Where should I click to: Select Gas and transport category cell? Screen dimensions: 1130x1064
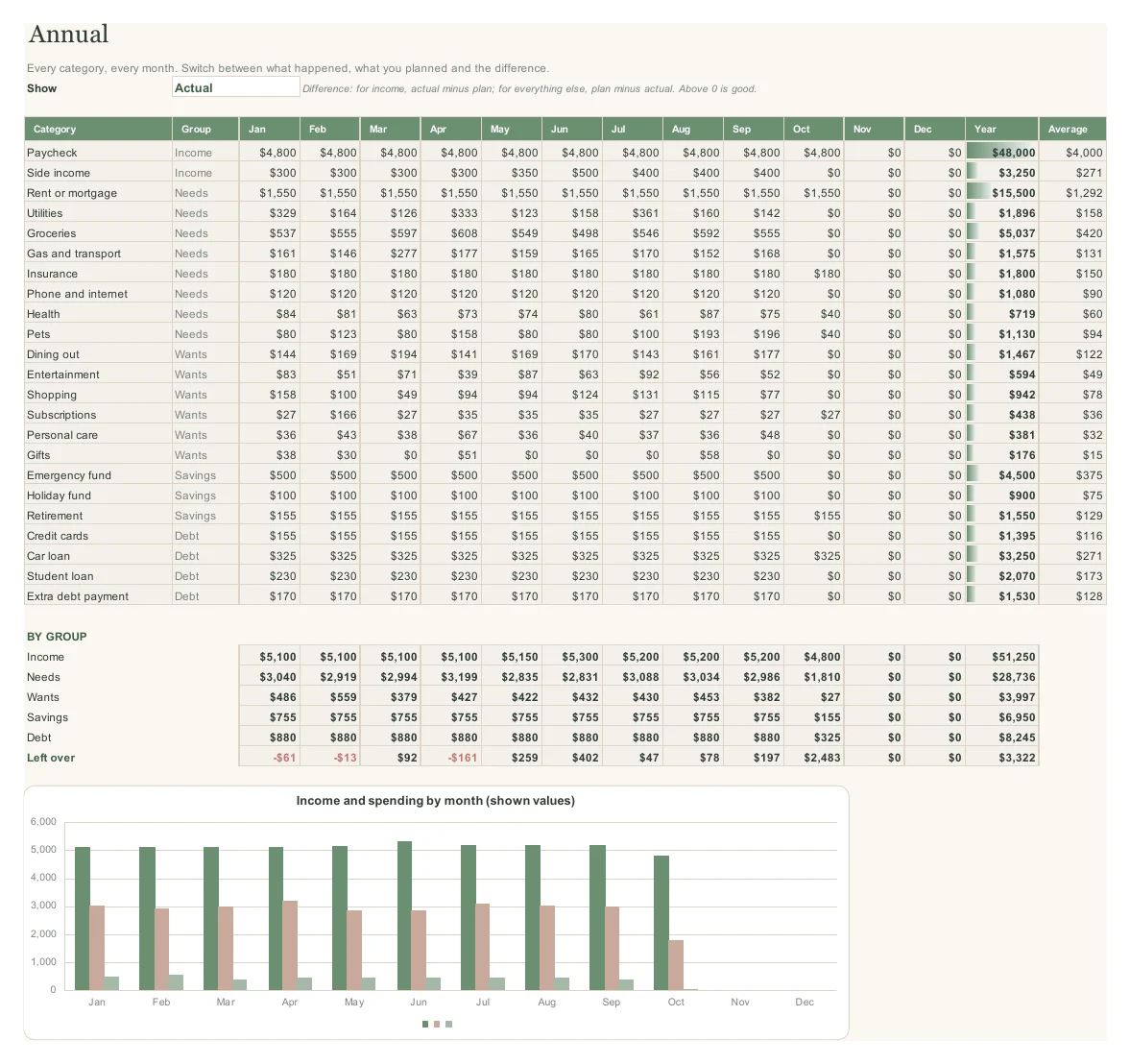[x=98, y=254]
